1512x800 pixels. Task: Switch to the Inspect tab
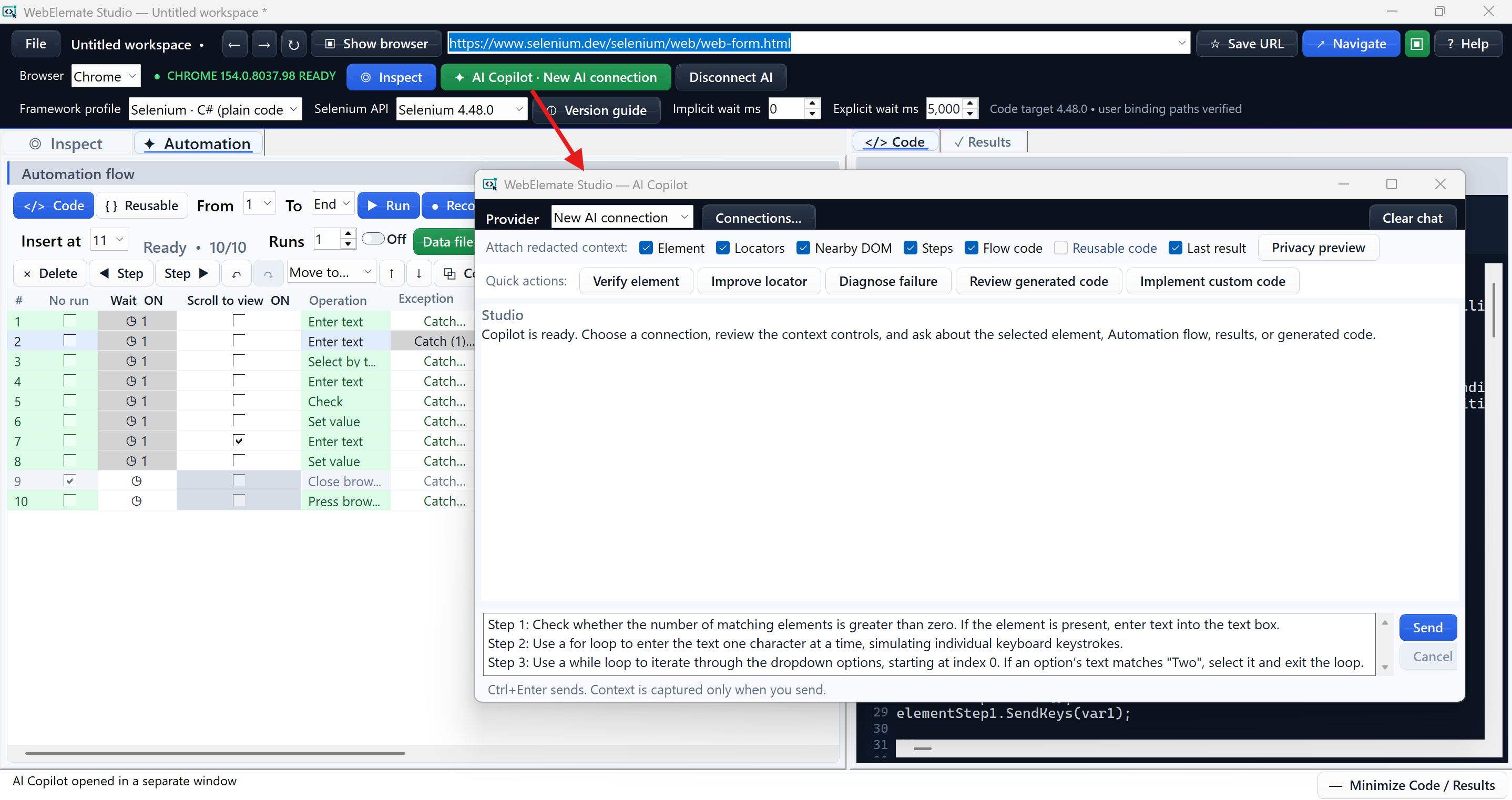coord(66,144)
